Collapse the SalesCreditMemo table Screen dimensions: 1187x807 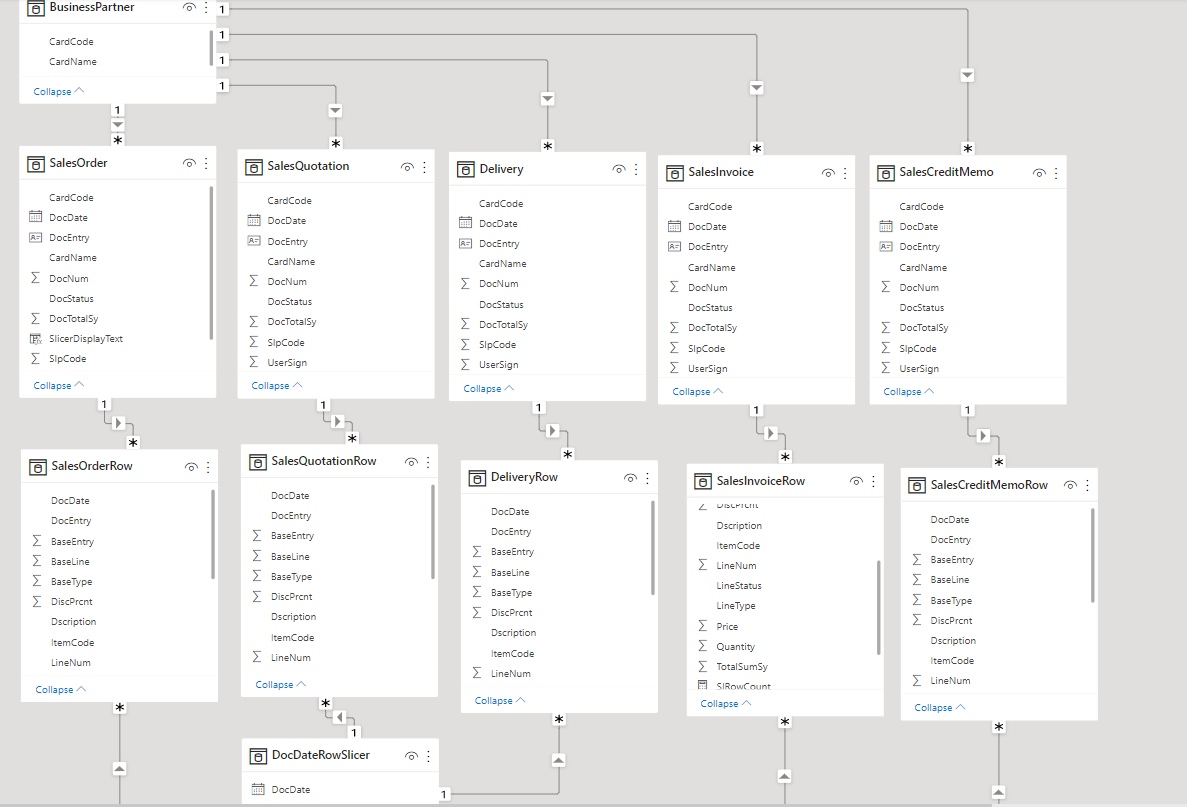(x=908, y=391)
